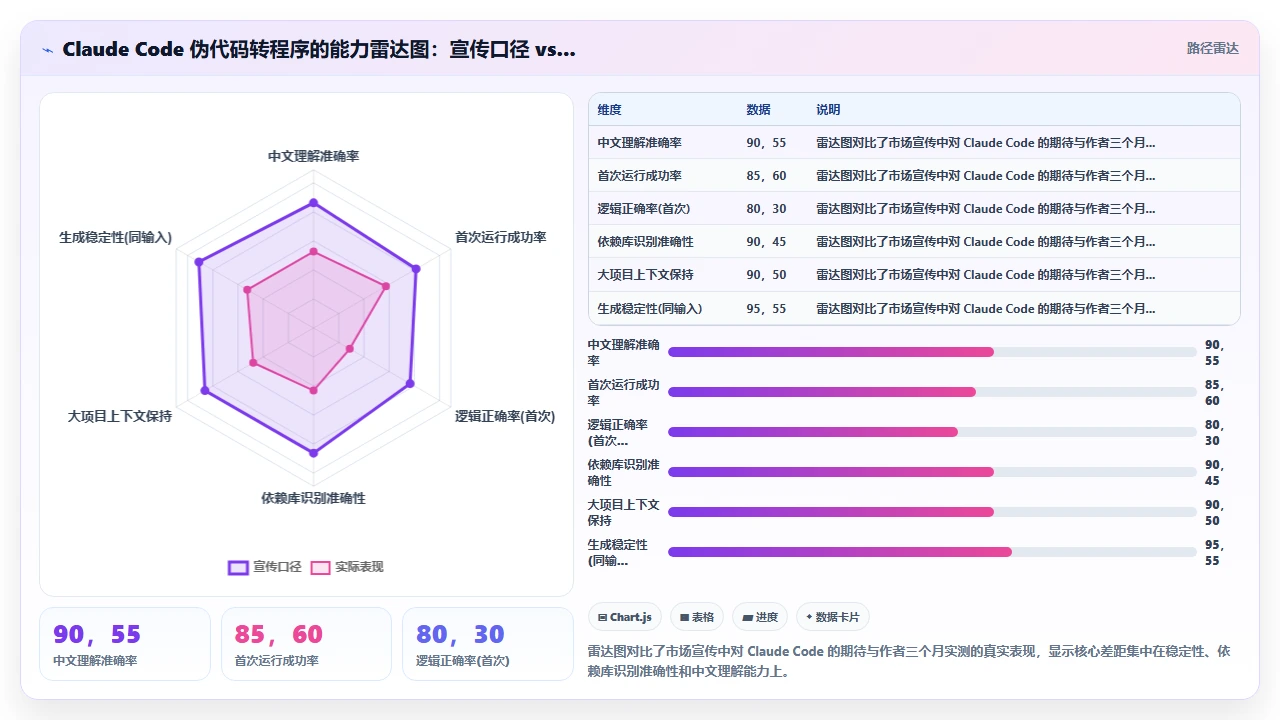Click the 90, 55 中文理解准确率 data card
The width and height of the screenshot is (1280, 720).
(x=125, y=644)
